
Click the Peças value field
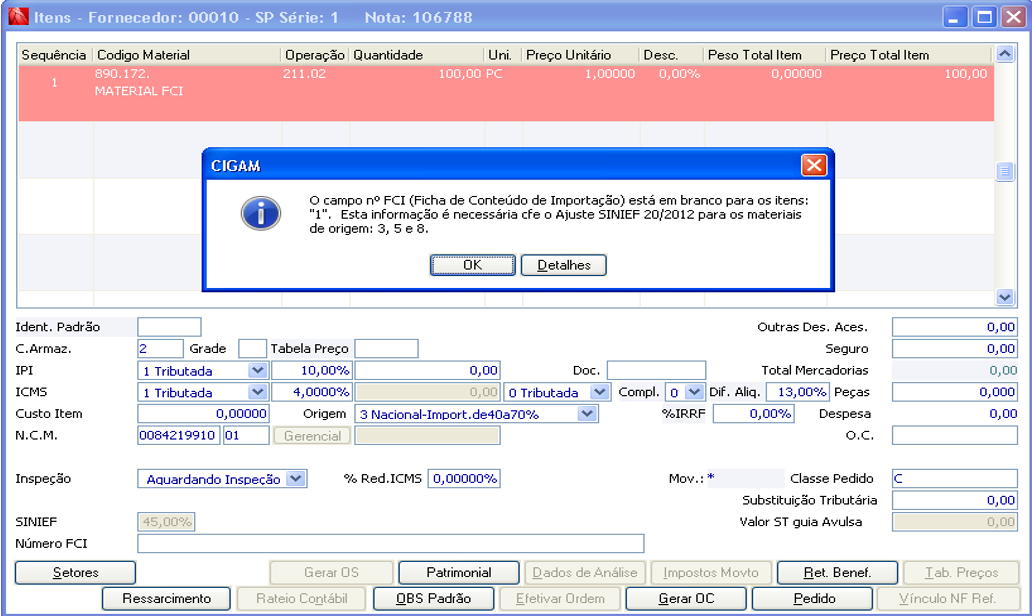coord(954,392)
